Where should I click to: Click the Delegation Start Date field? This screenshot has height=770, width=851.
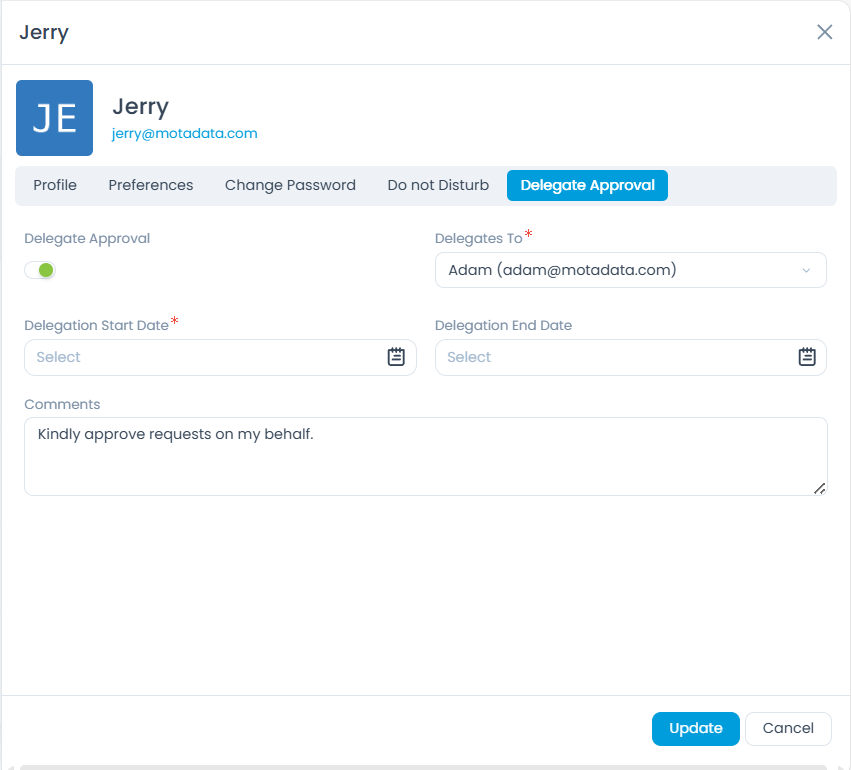pos(200,357)
